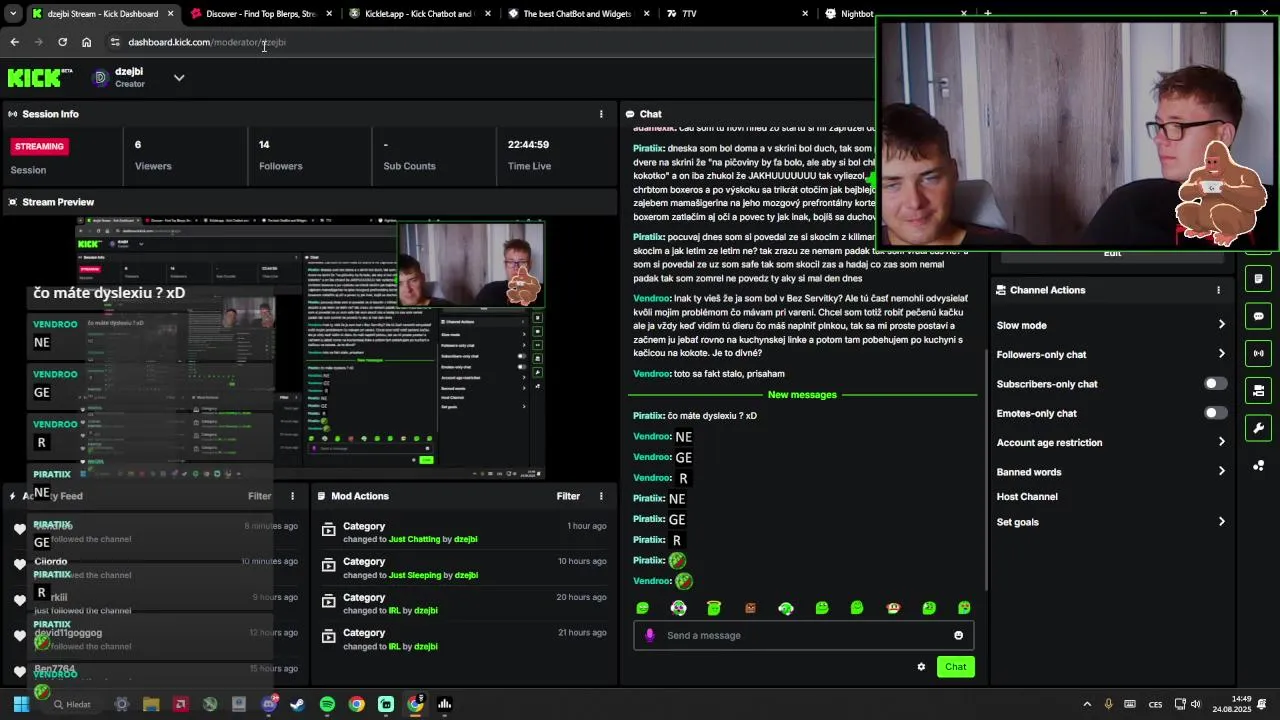Insert the mushroom-hat emote in quick row
Viewport: 1280px width, 720px height.
click(893, 608)
